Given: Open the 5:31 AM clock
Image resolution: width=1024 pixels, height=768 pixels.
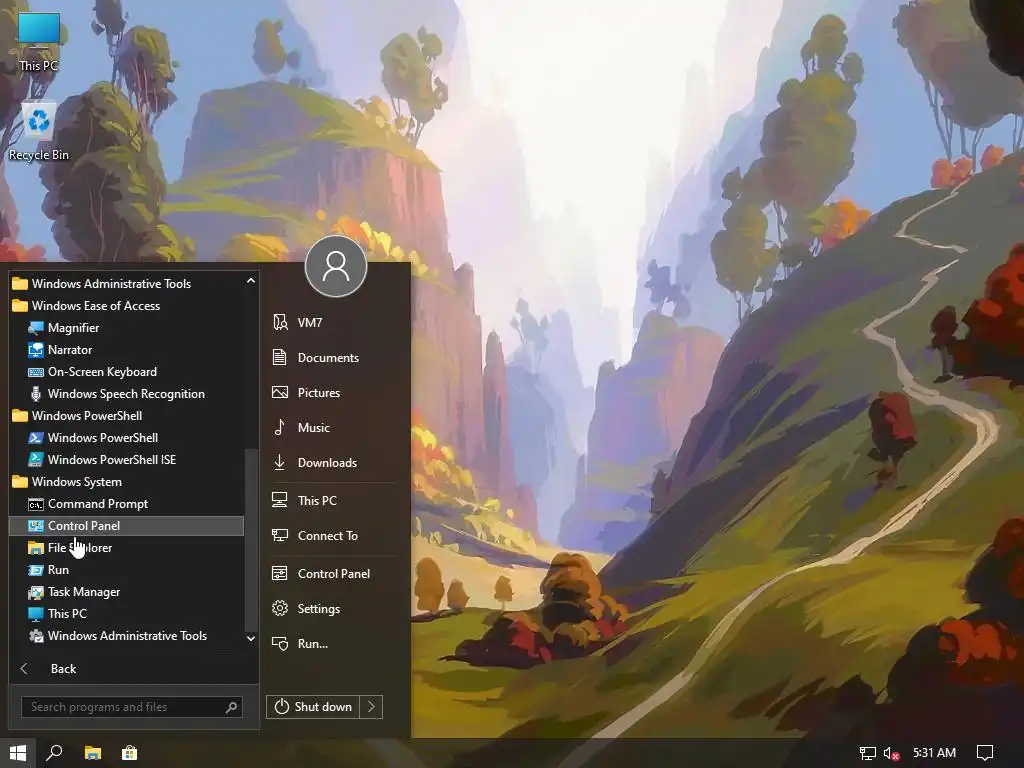Looking at the screenshot, I should click(x=934, y=753).
